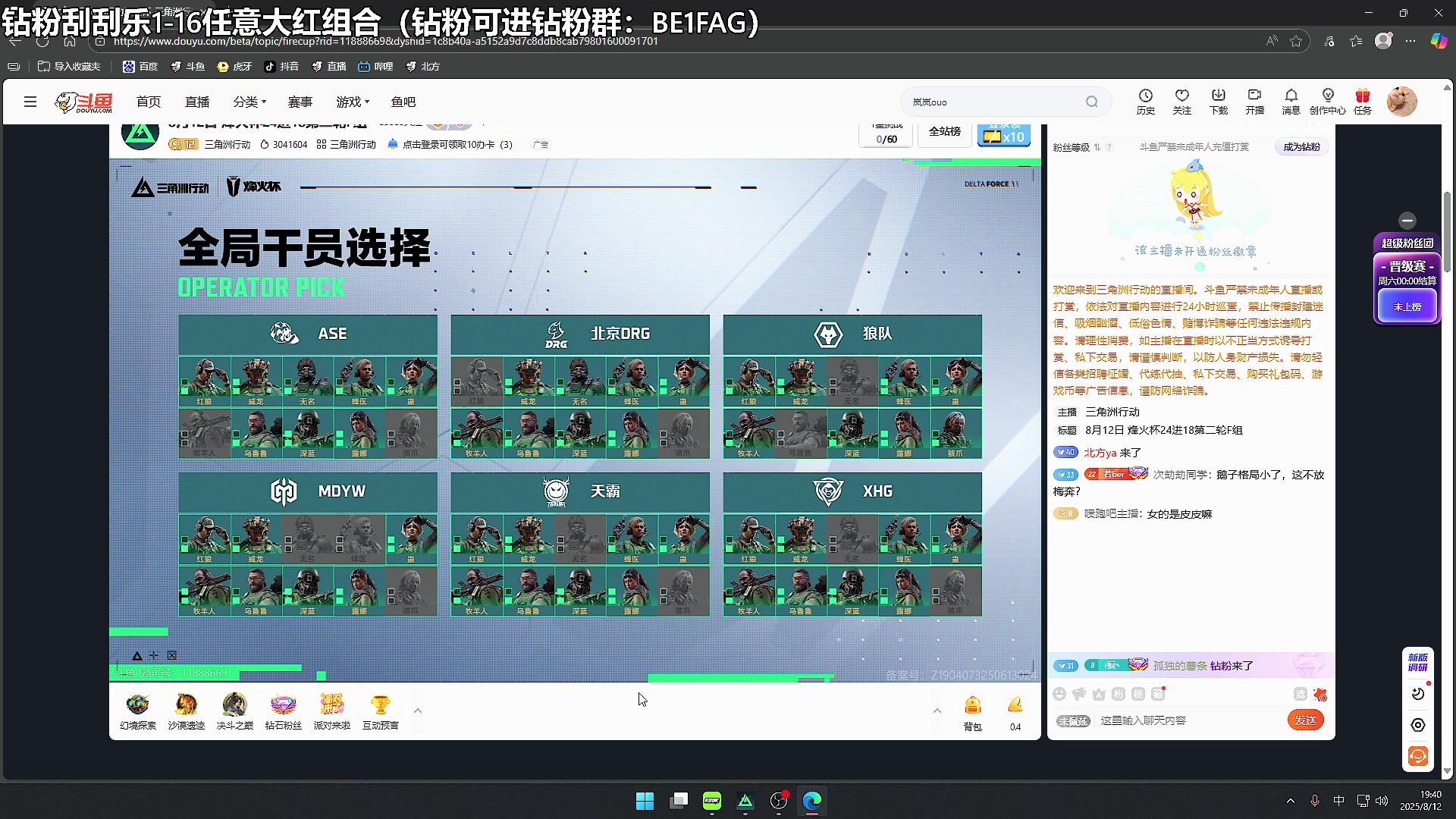
Task: Click the 成为钻粉 button
Action: 1301,147
